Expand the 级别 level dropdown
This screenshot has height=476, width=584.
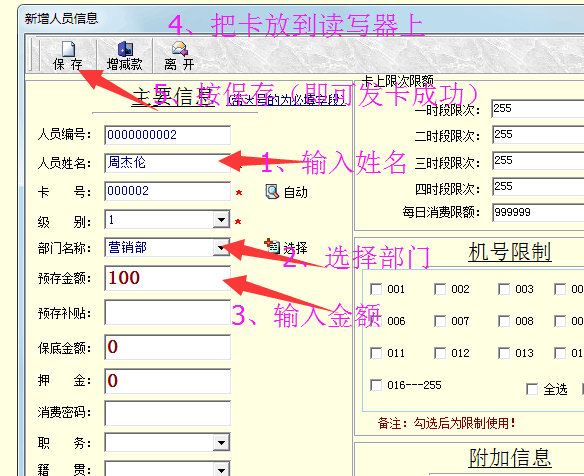pyautogui.click(x=221, y=220)
